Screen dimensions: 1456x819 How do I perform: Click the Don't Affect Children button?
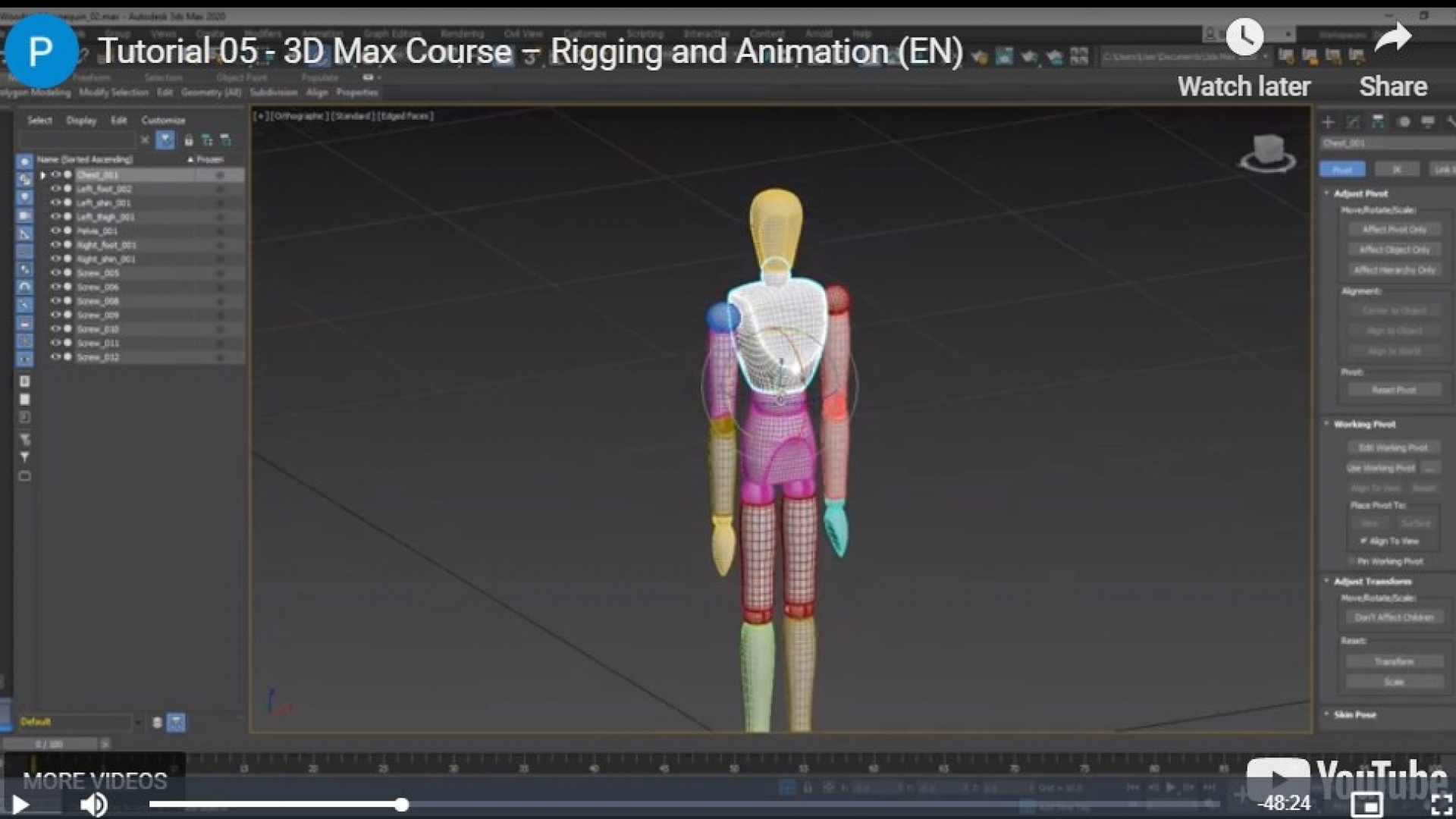[x=1394, y=617]
